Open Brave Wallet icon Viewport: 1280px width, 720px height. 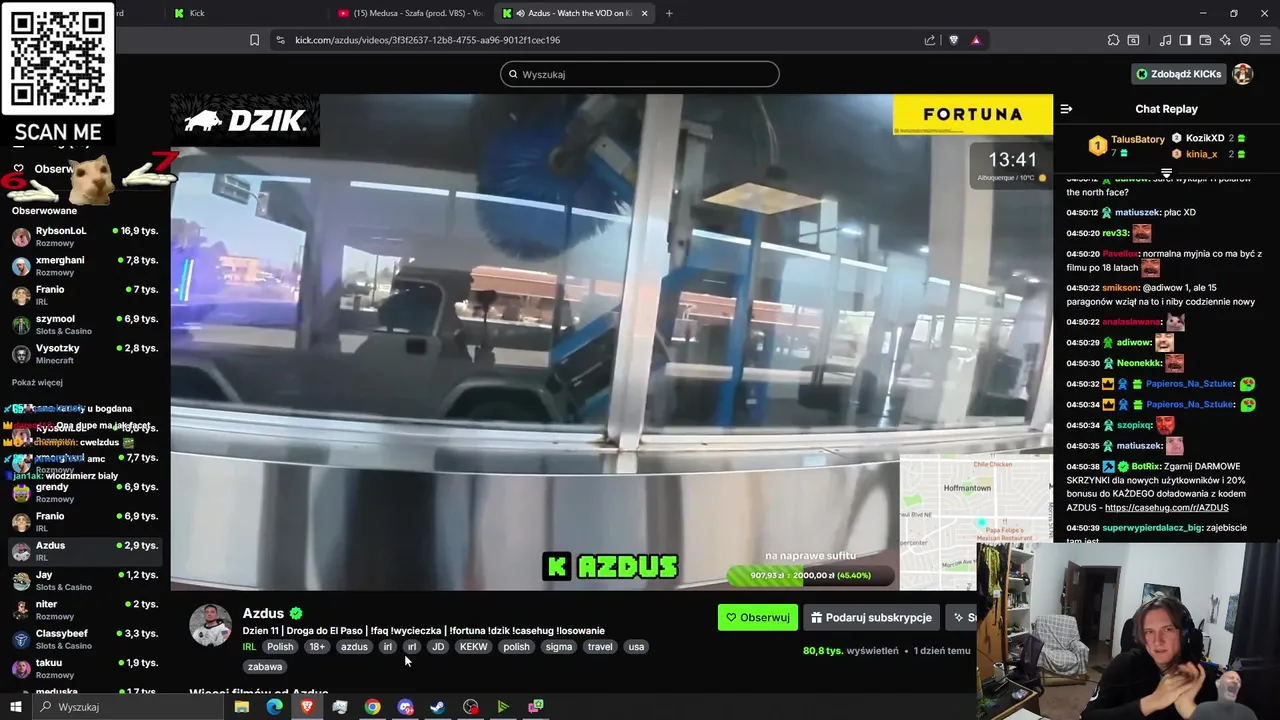pyautogui.click(x=1205, y=40)
